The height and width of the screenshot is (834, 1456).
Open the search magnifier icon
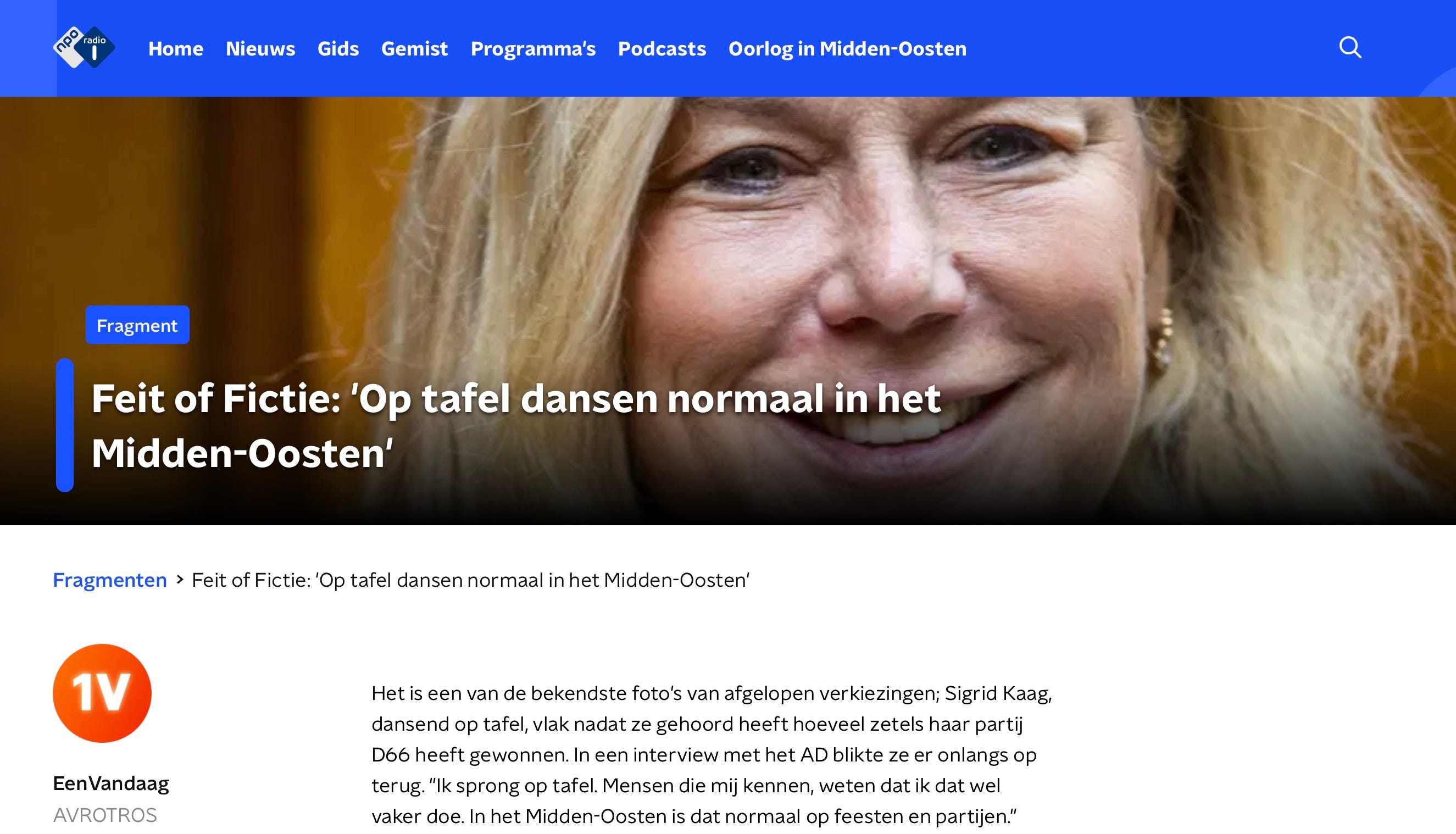coord(1350,48)
